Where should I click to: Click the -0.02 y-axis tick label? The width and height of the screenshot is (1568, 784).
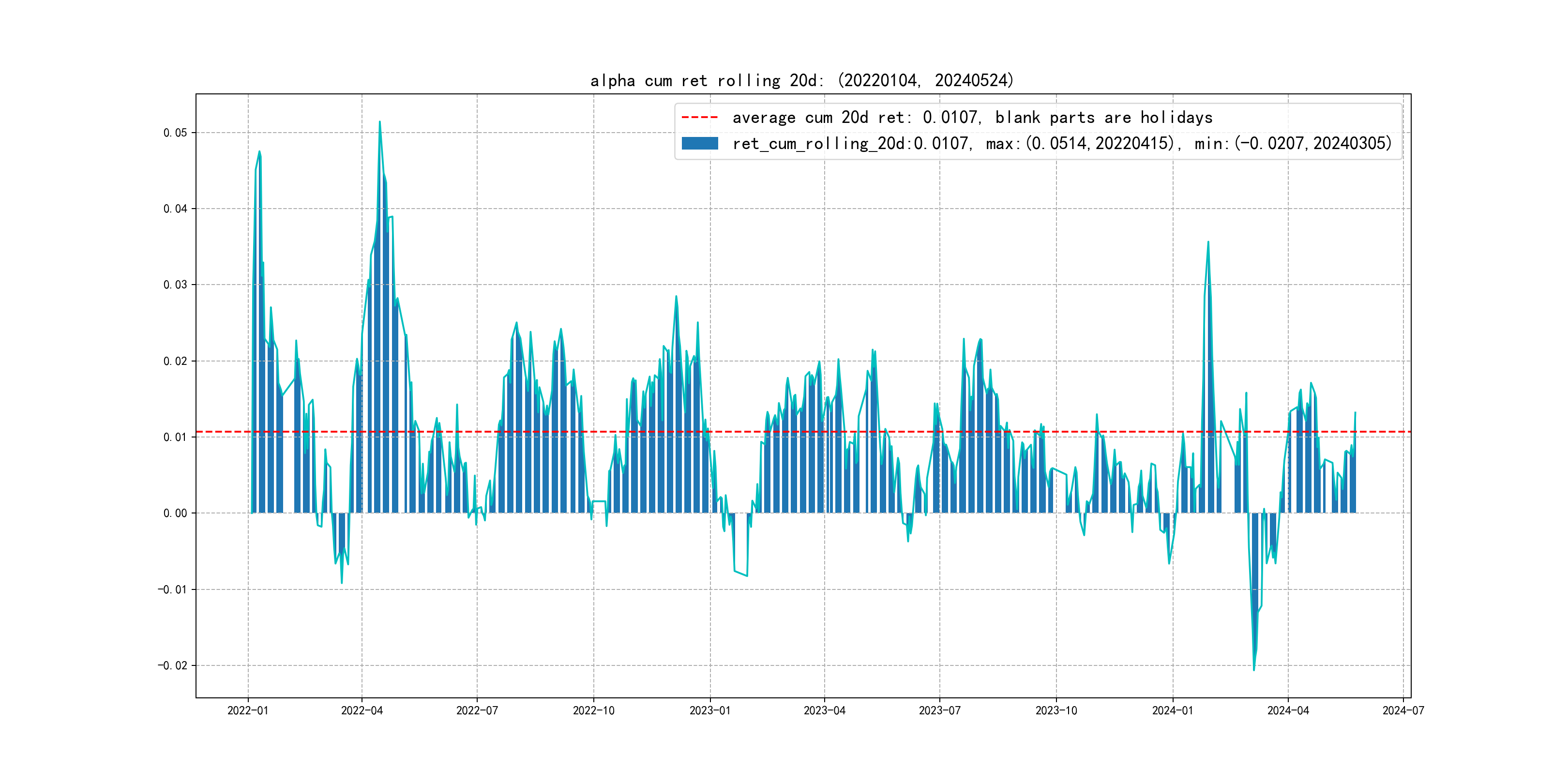point(172,665)
